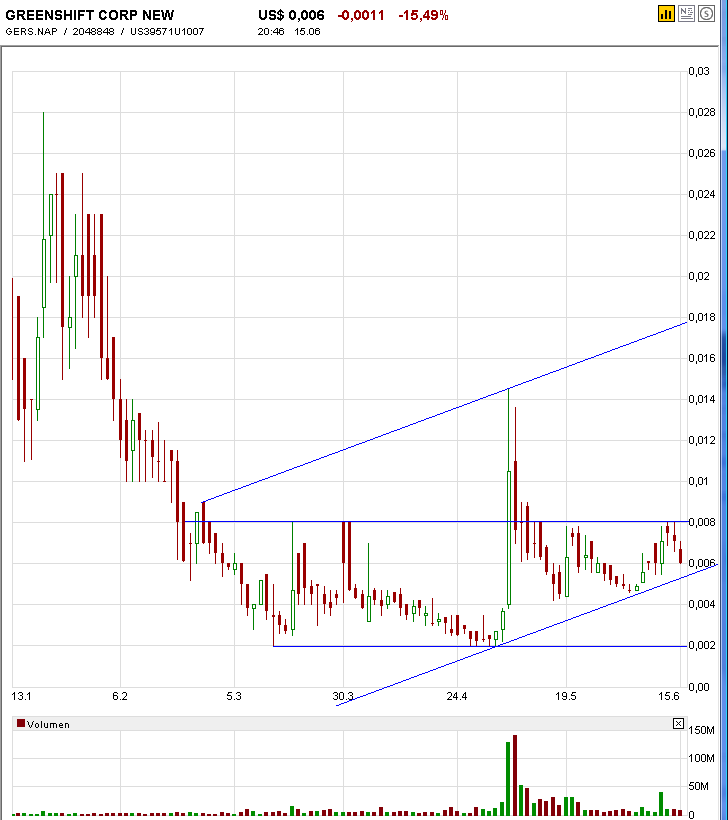This screenshot has width=728, height=820.
Task: Click the 20:46 timestamp
Action: point(270,32)
